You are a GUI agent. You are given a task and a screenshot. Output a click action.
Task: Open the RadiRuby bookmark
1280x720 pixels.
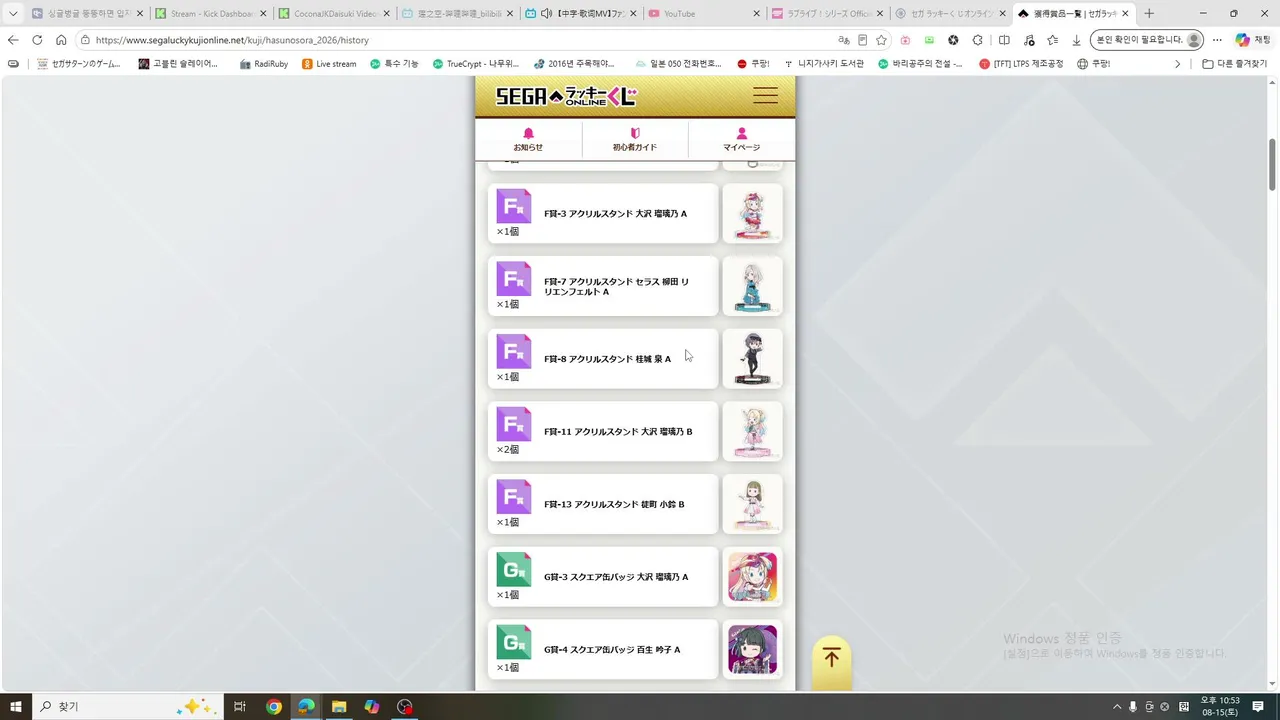[264, 64]
